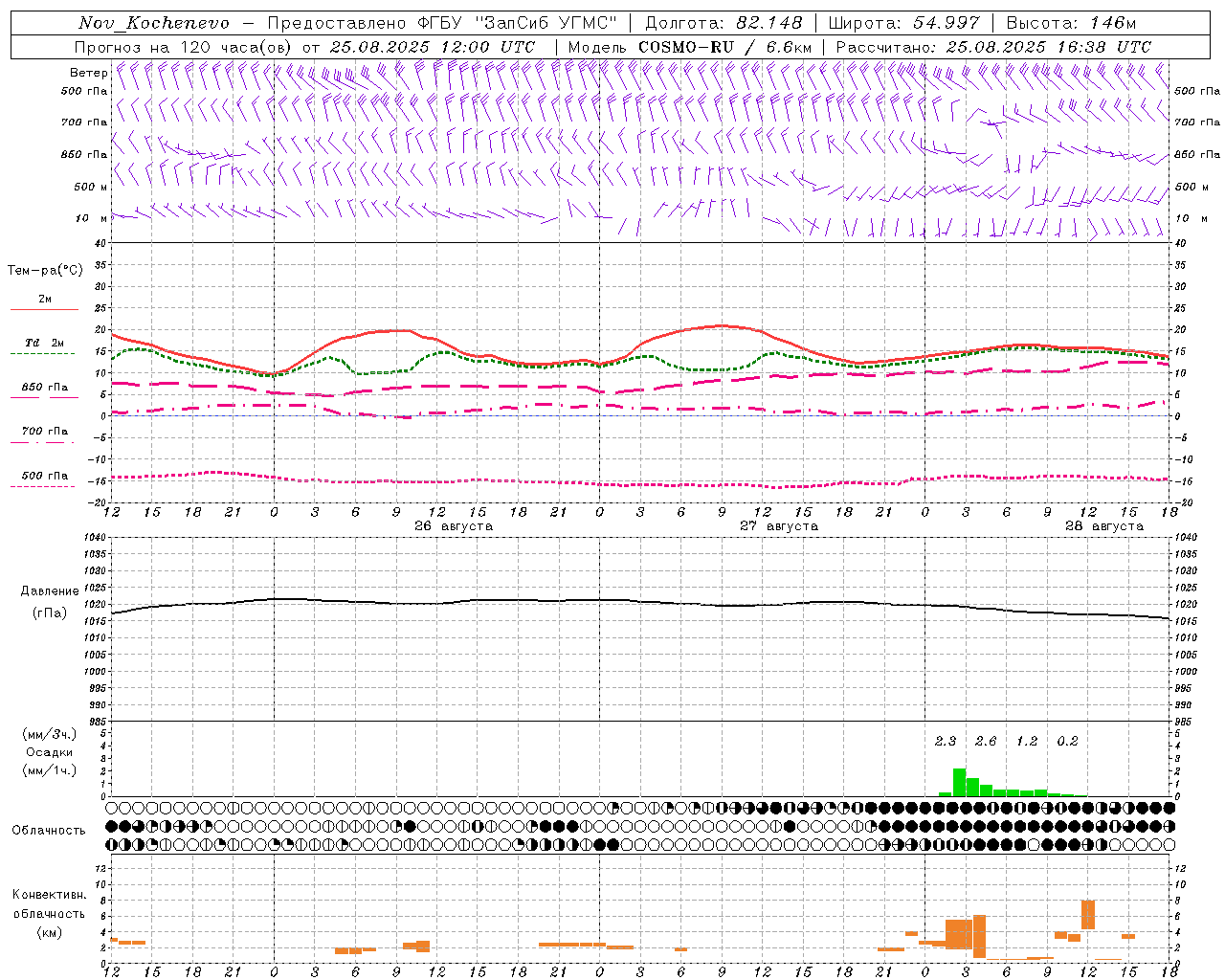
Task: Click the '28 августа' date label
Action: pyautogui.click(x=1104, y=526)
